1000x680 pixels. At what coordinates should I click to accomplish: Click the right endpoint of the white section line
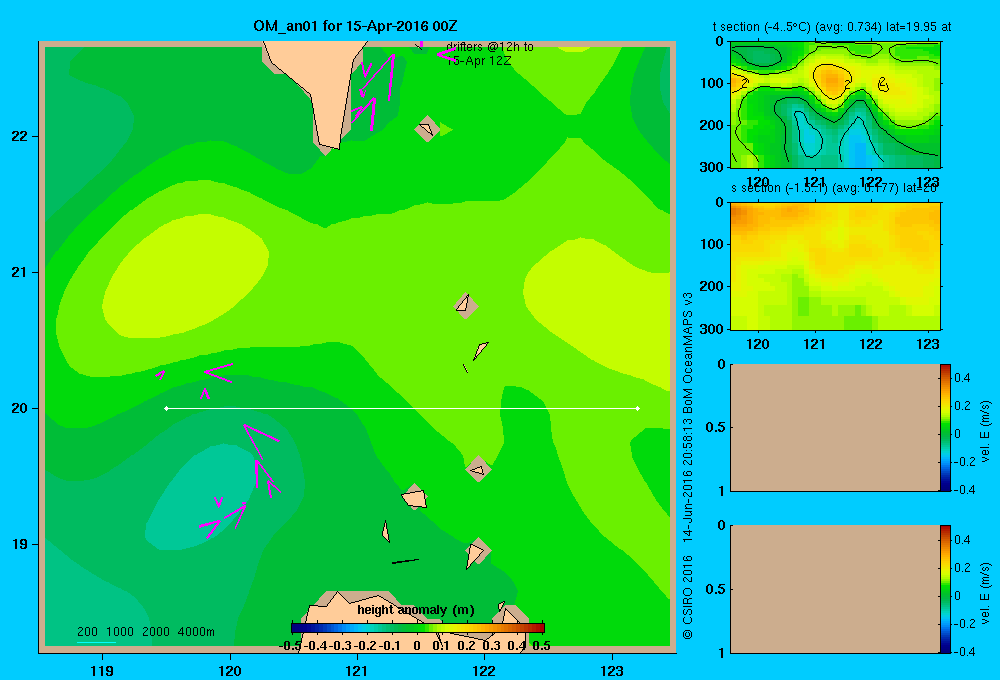[638, 408]
